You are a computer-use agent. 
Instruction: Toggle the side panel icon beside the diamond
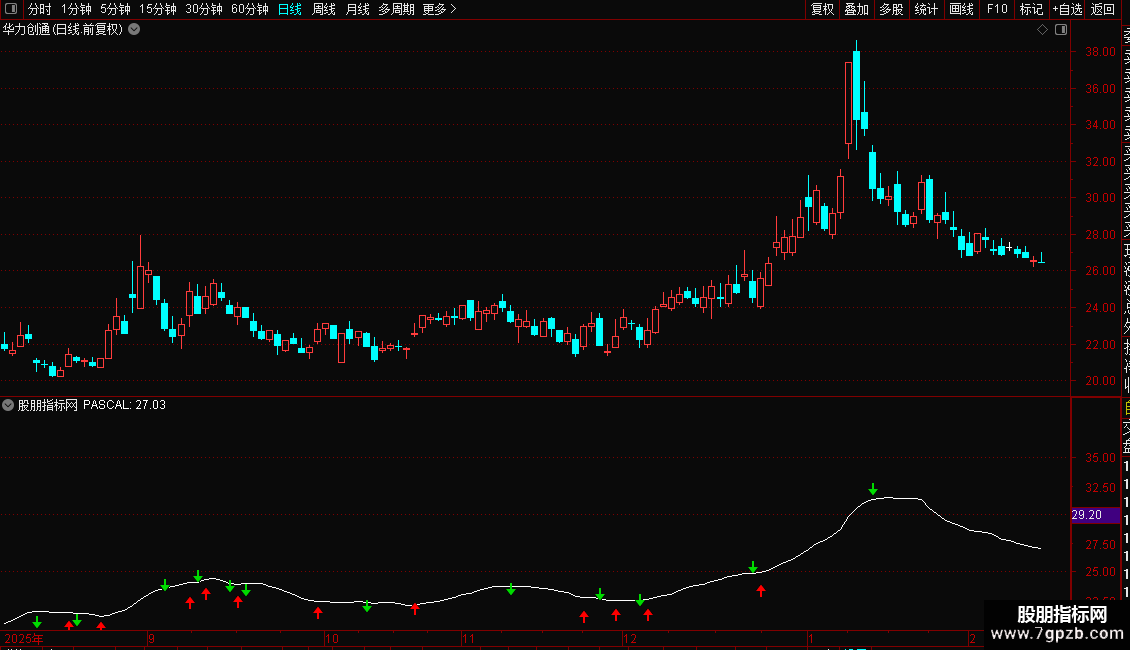click(1061, 30)
